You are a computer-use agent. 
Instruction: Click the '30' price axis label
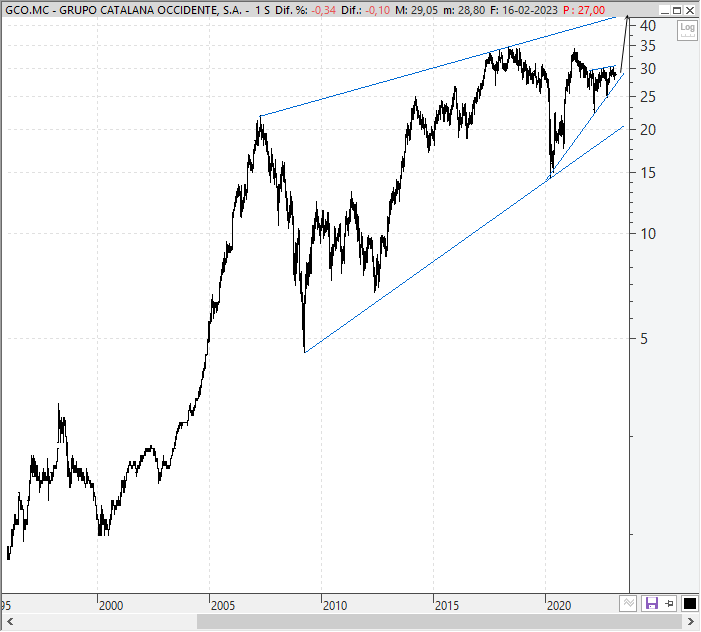pyautogui.click(x=647, y=69)
